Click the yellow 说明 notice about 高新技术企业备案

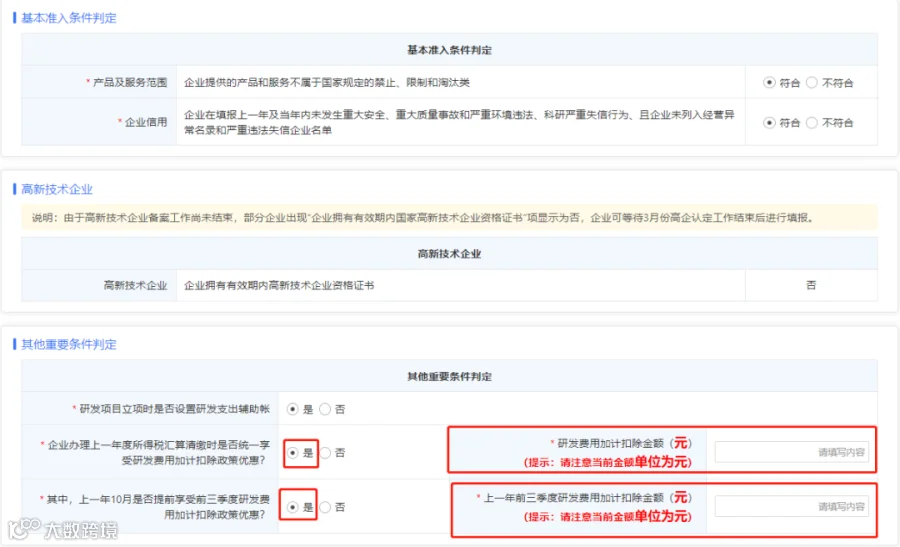(449, 218)
